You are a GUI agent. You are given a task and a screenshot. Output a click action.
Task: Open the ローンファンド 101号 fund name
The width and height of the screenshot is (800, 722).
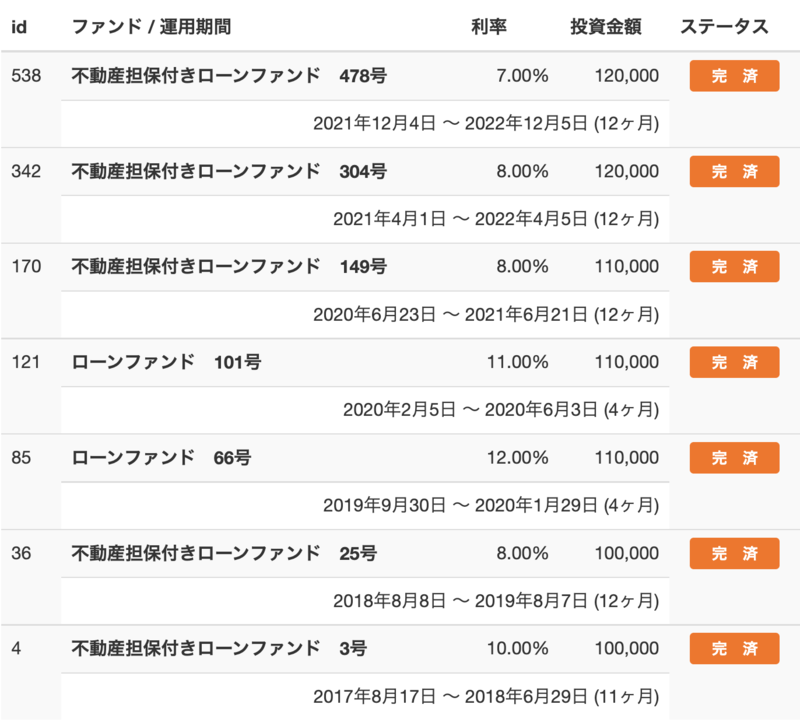[x=166, y=362]
